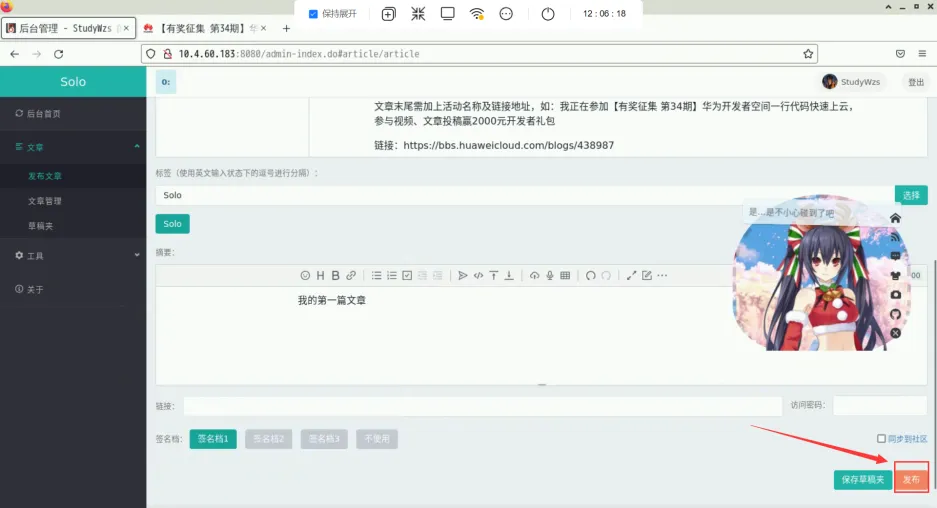Screen dimensions: 937x508
Task: Switch editing mode with pencil-square icon
Action: pyautogui.click(x=647, y=276)
